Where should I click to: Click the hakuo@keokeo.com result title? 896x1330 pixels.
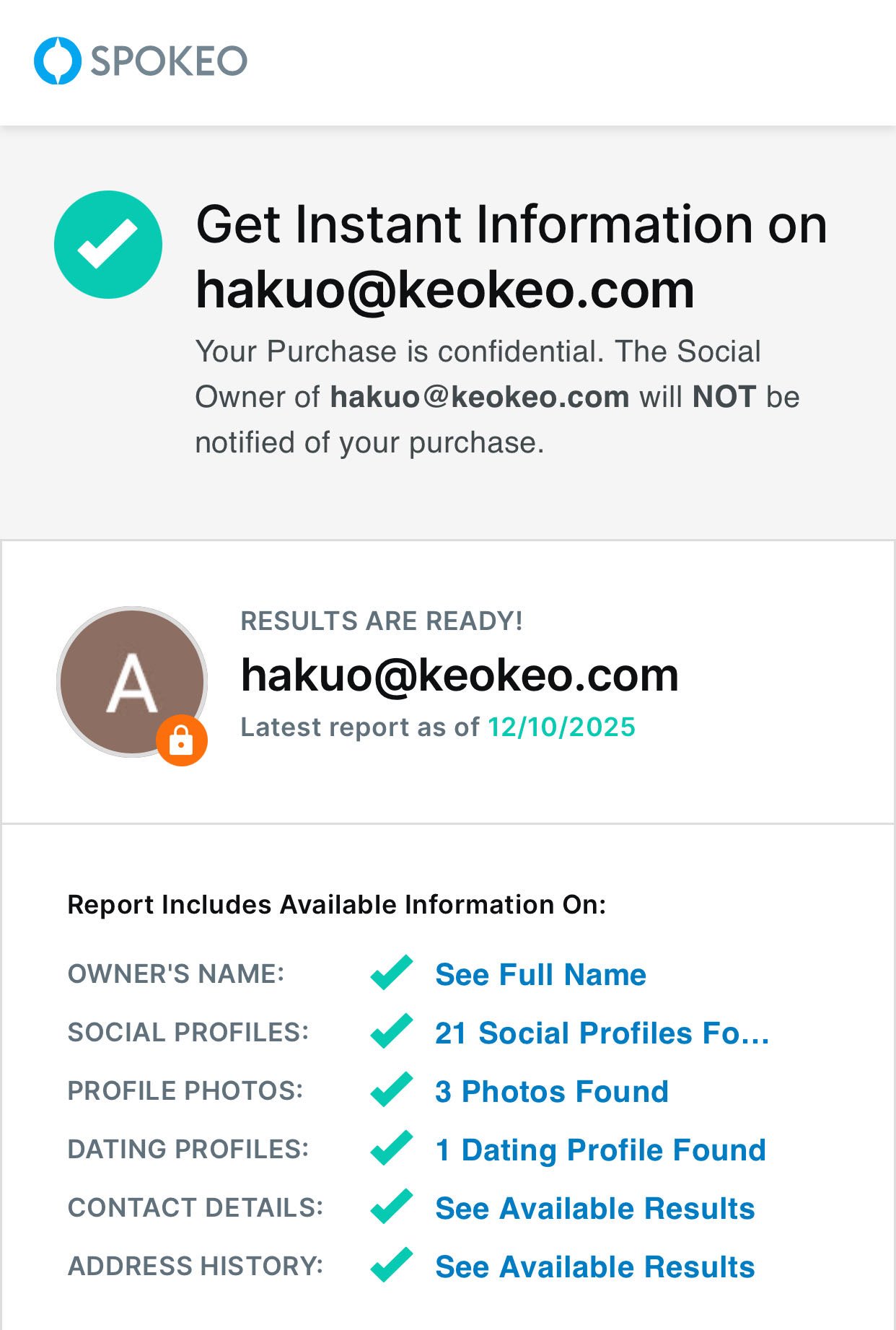460,675
